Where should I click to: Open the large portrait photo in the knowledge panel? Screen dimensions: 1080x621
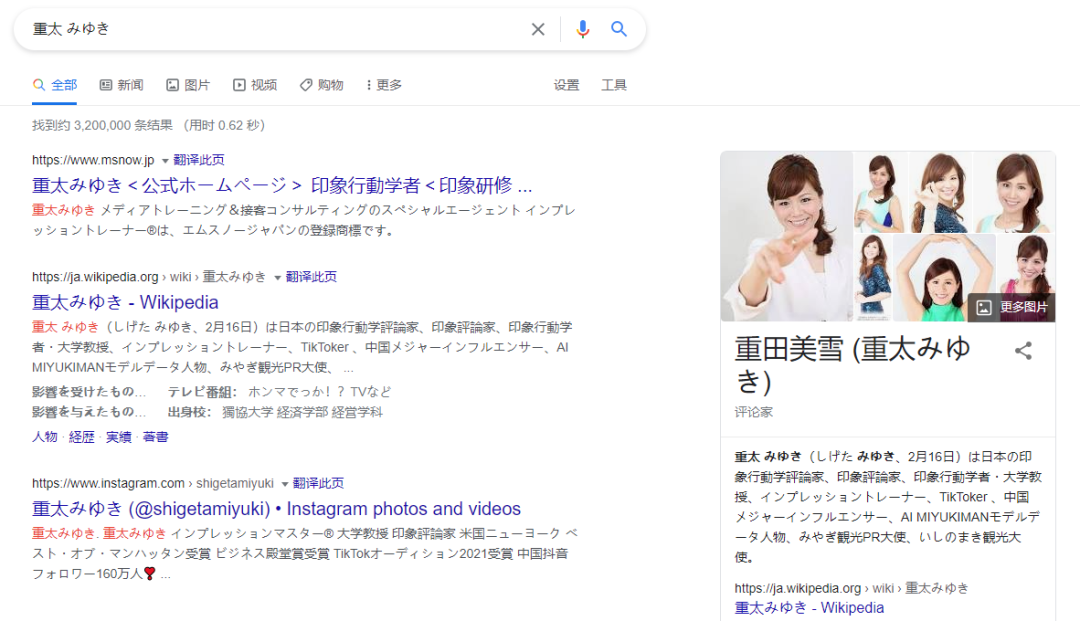(787, 236)
